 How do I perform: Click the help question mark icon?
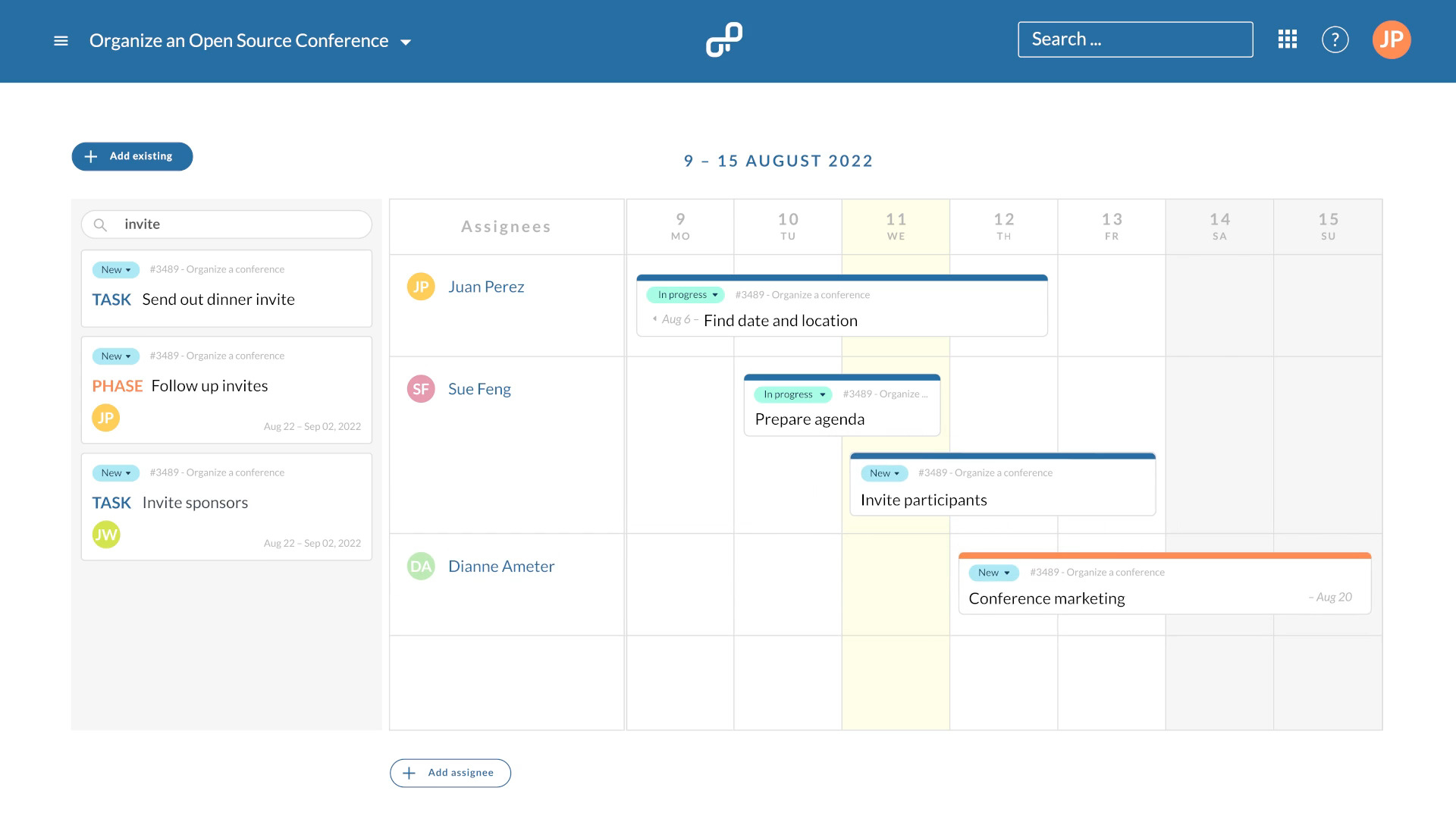click(x=1335, y=39)
